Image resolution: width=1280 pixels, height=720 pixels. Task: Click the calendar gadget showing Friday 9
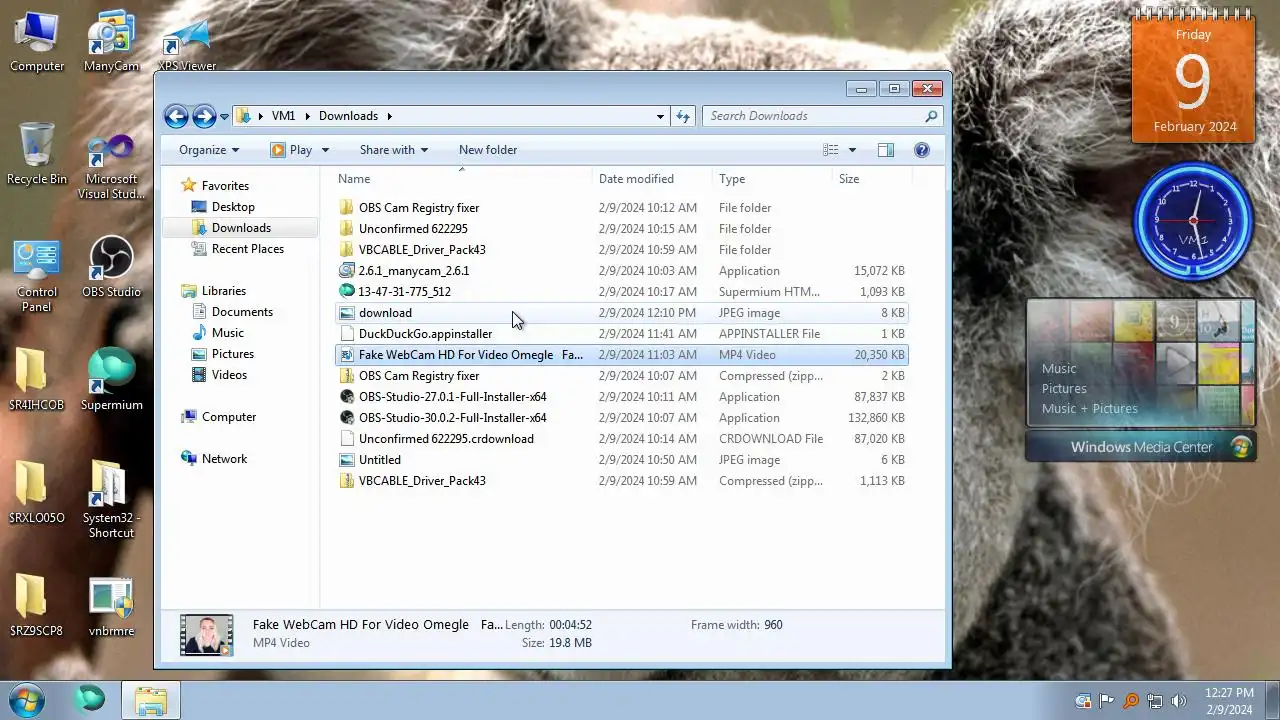pos(1193,78)
